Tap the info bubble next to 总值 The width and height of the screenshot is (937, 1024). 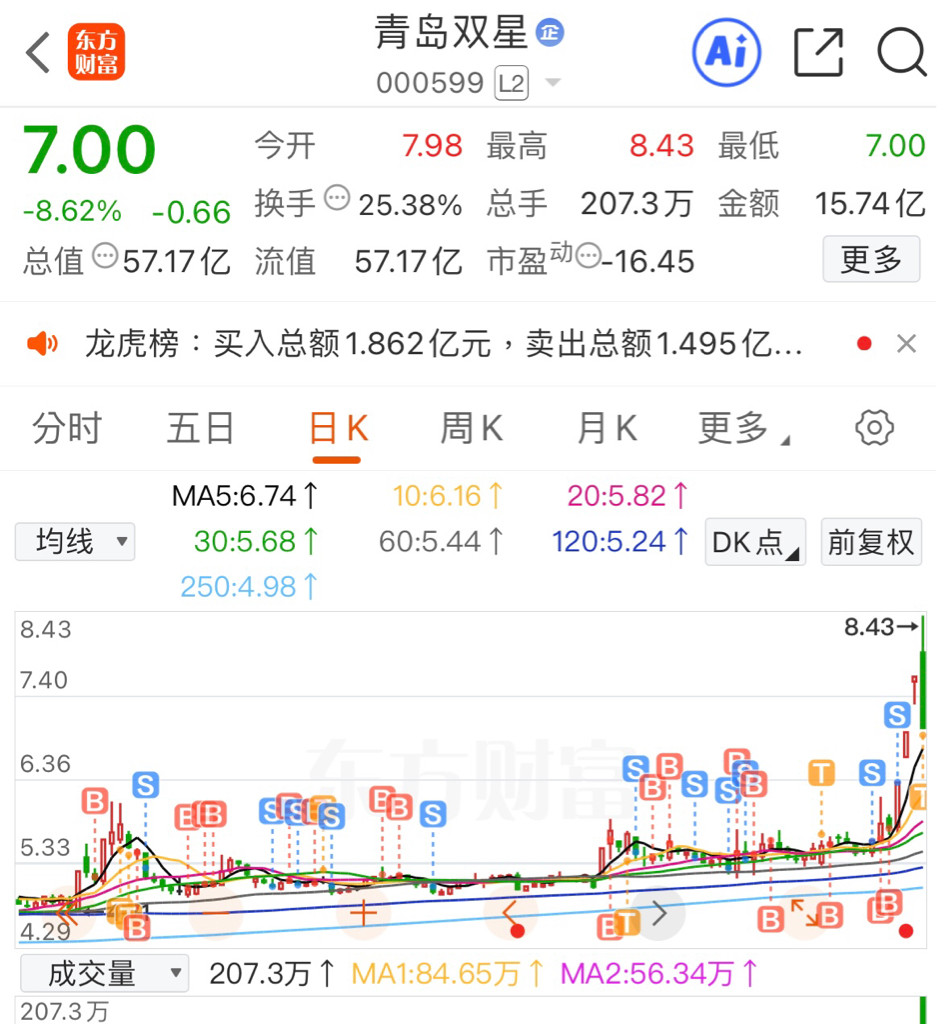point(105,255)
